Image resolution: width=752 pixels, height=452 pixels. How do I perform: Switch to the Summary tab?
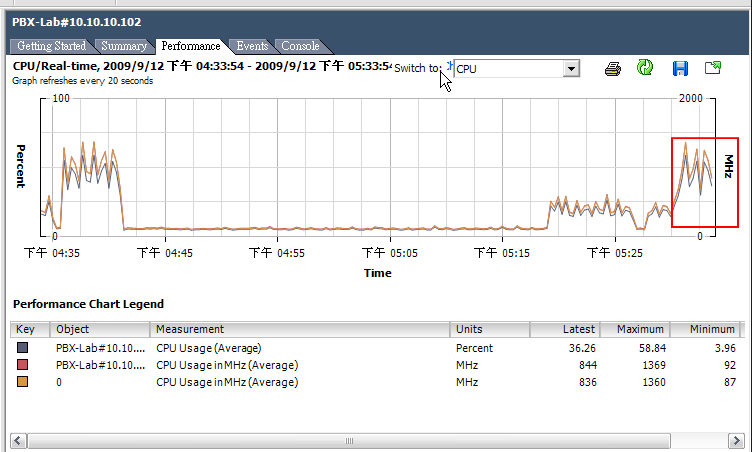click(x=124, y=46)
